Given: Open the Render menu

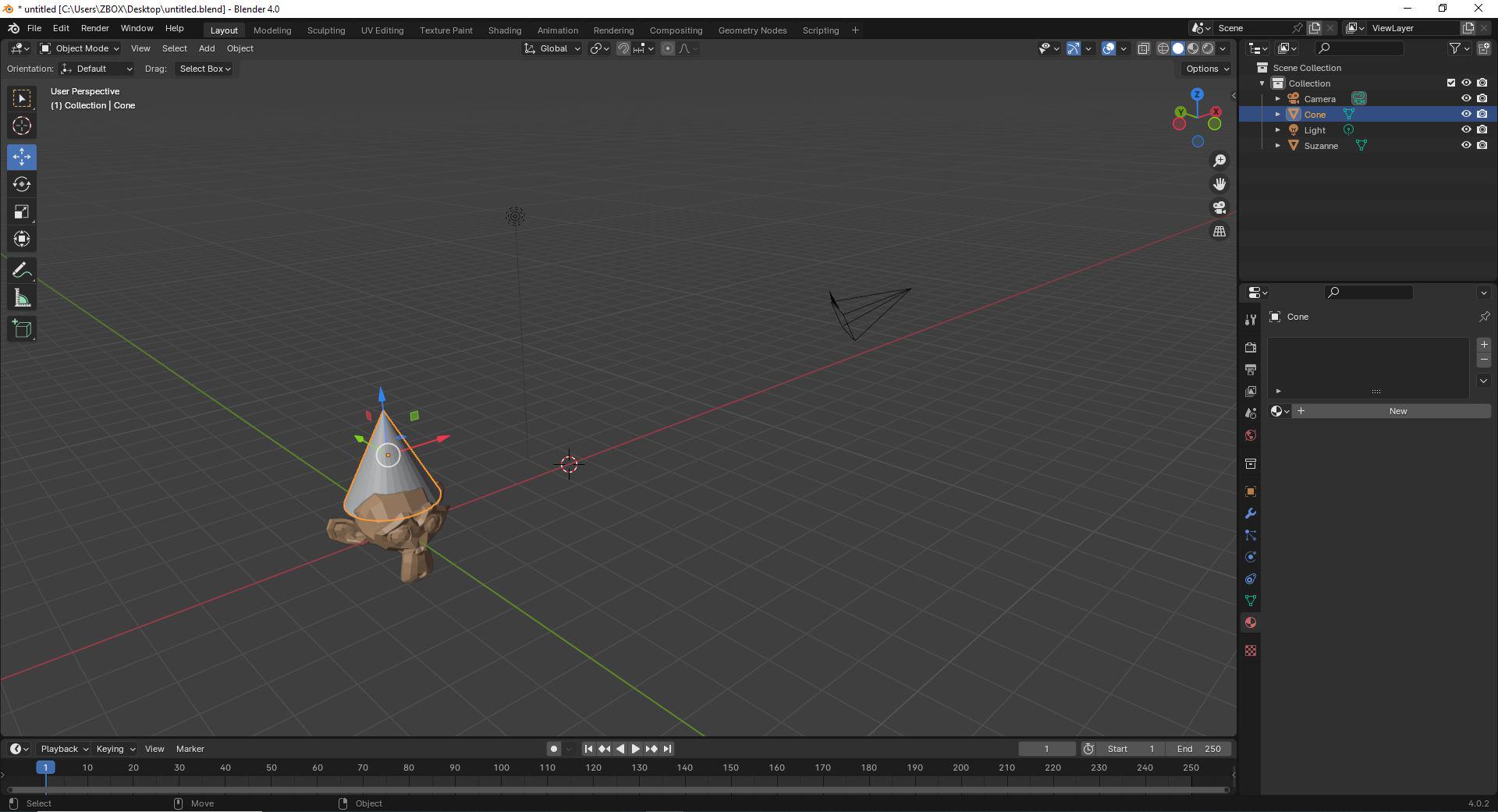Looking at the screenshot, I should click(95, 28).
